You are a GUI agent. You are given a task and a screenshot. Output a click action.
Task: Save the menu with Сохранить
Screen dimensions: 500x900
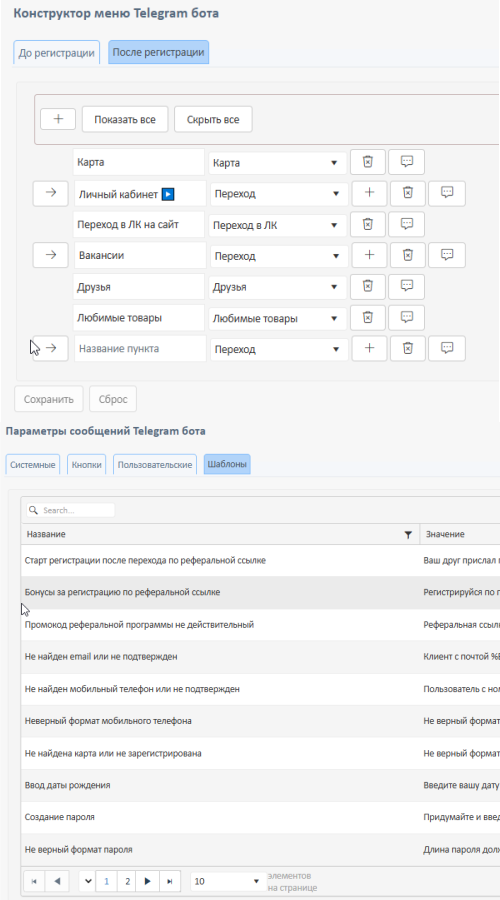point(49,399)
